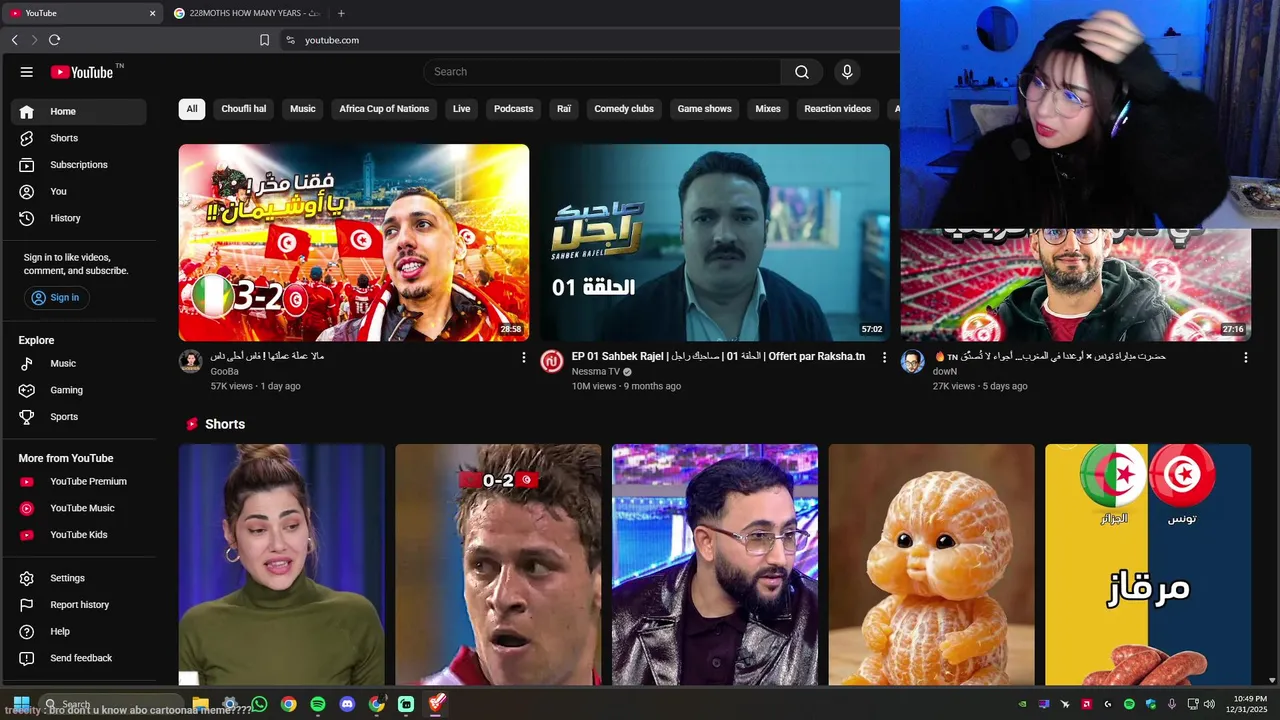Open Sports under Explore

coord(78,417)
